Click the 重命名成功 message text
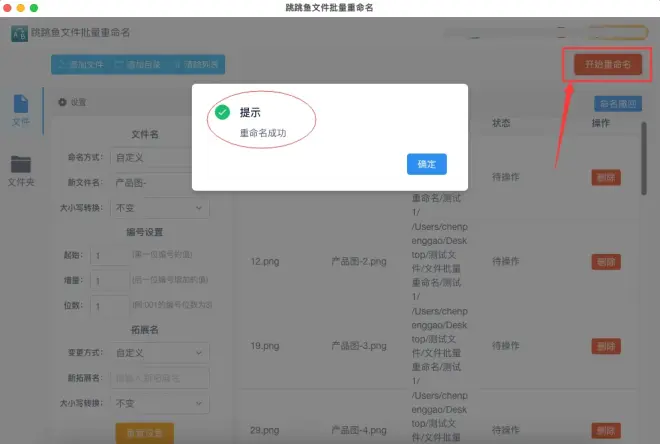Image resolution: width=660 pixels, height=444 pixels. pyautogui.click(x=263, y=133)
